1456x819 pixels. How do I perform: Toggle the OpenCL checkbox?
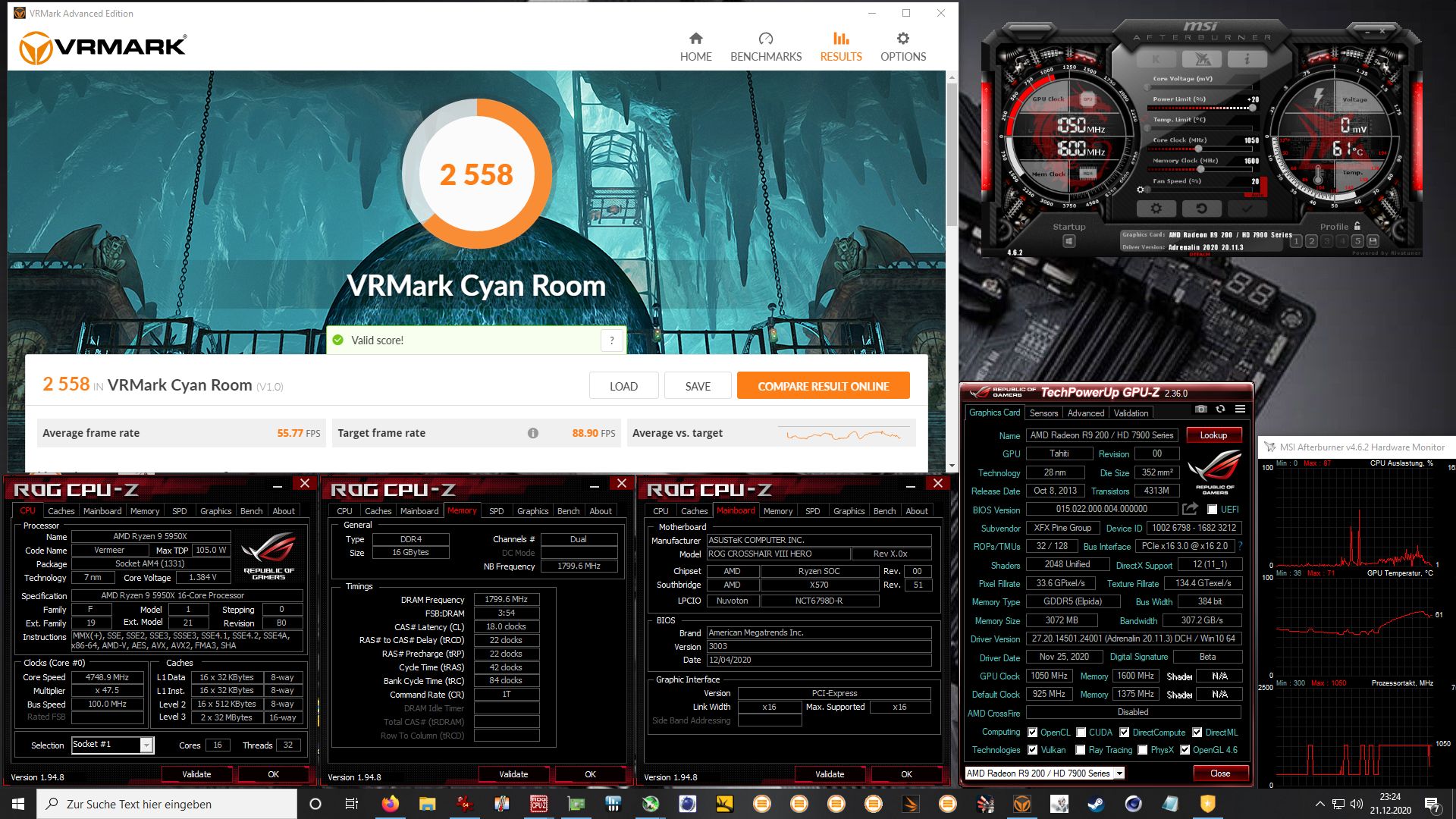[1032, 733]
